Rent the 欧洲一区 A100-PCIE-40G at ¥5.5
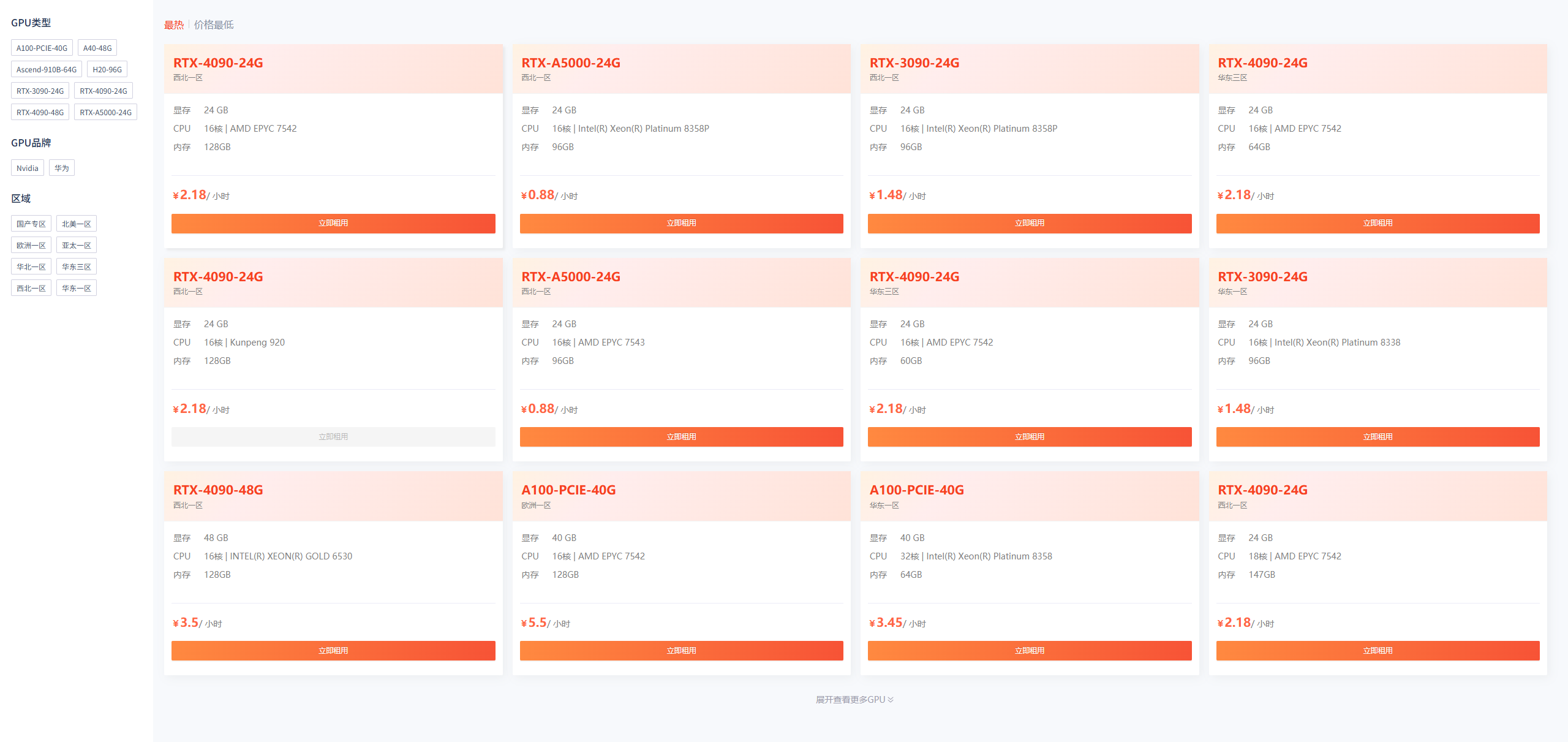 coord(681,651)
